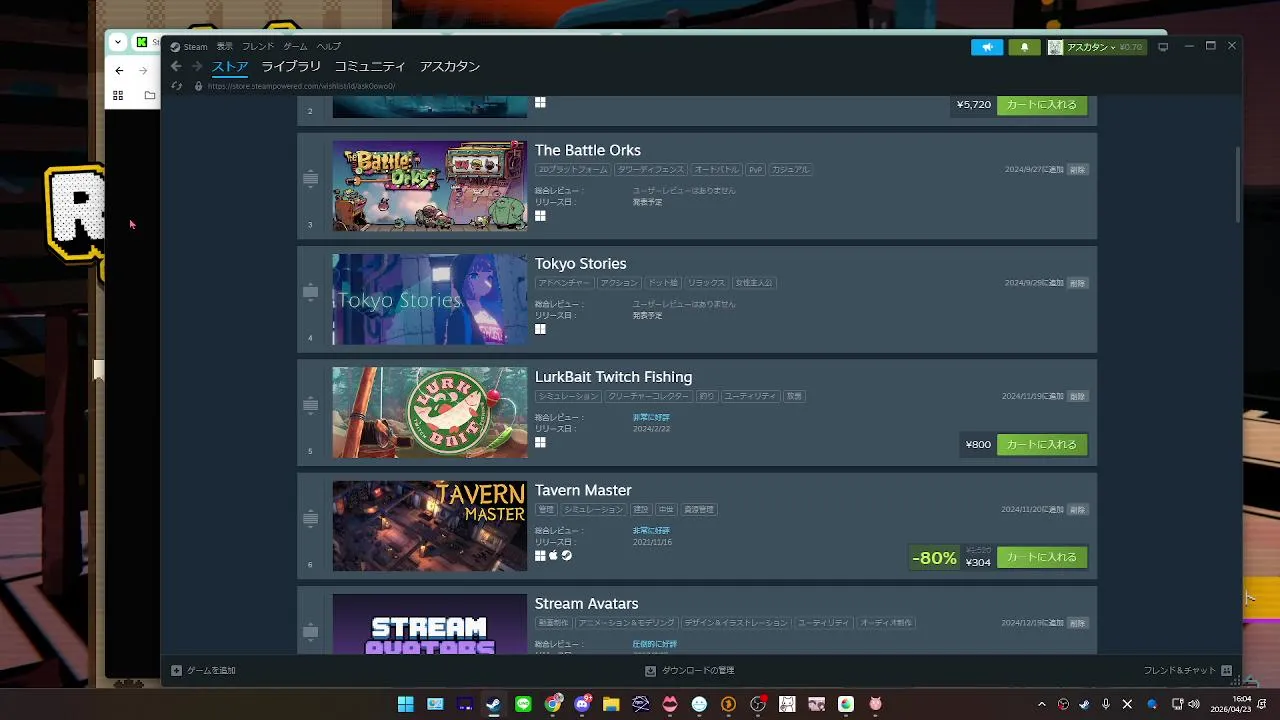The image size is (1280, 720).
Task: Grab the reorder handle for Tavern Master
Action: click(x=310, y=518)
